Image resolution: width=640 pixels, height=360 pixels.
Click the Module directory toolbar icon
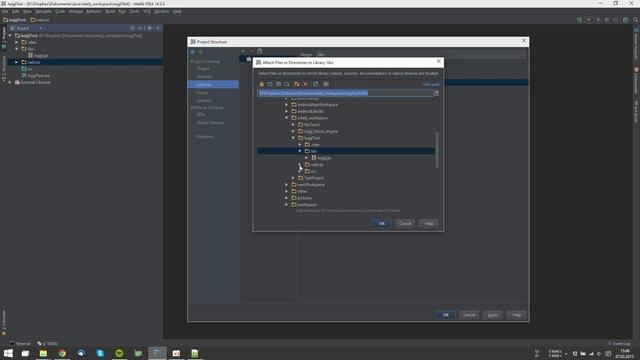pyautogui.click(x=287, y=84)
